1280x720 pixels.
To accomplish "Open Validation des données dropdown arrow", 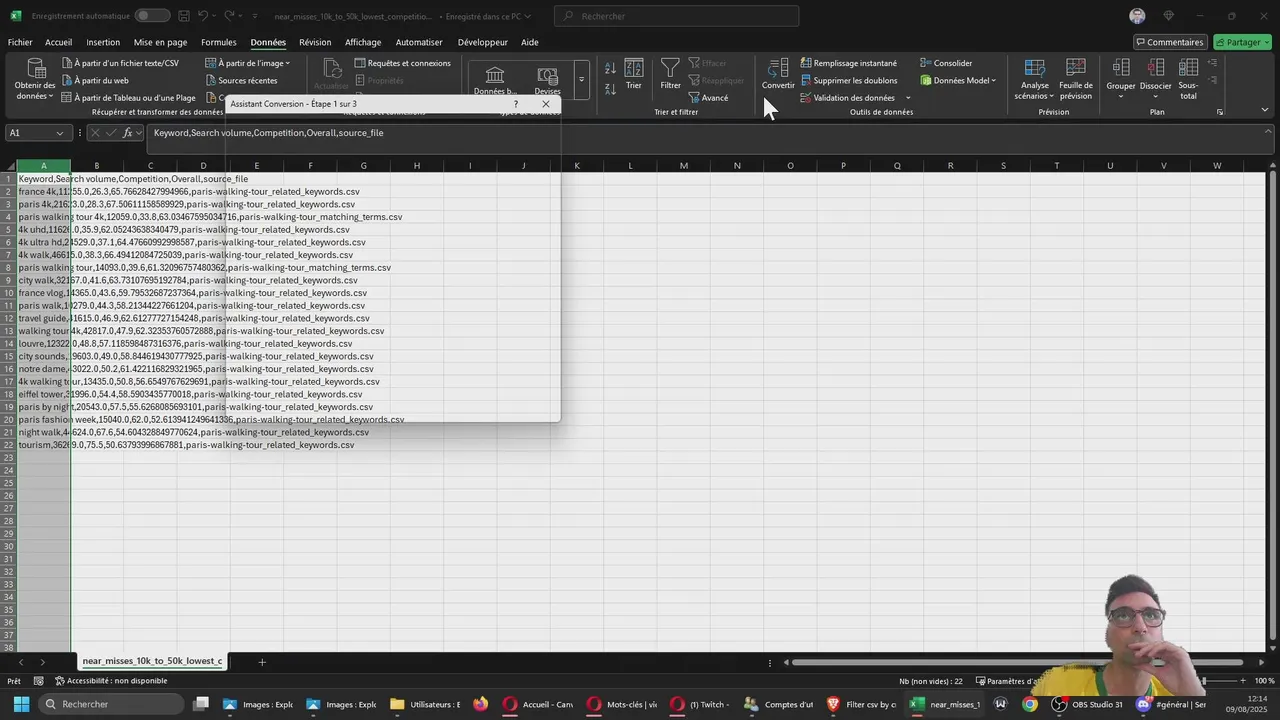I will click(x=908, y=98).
